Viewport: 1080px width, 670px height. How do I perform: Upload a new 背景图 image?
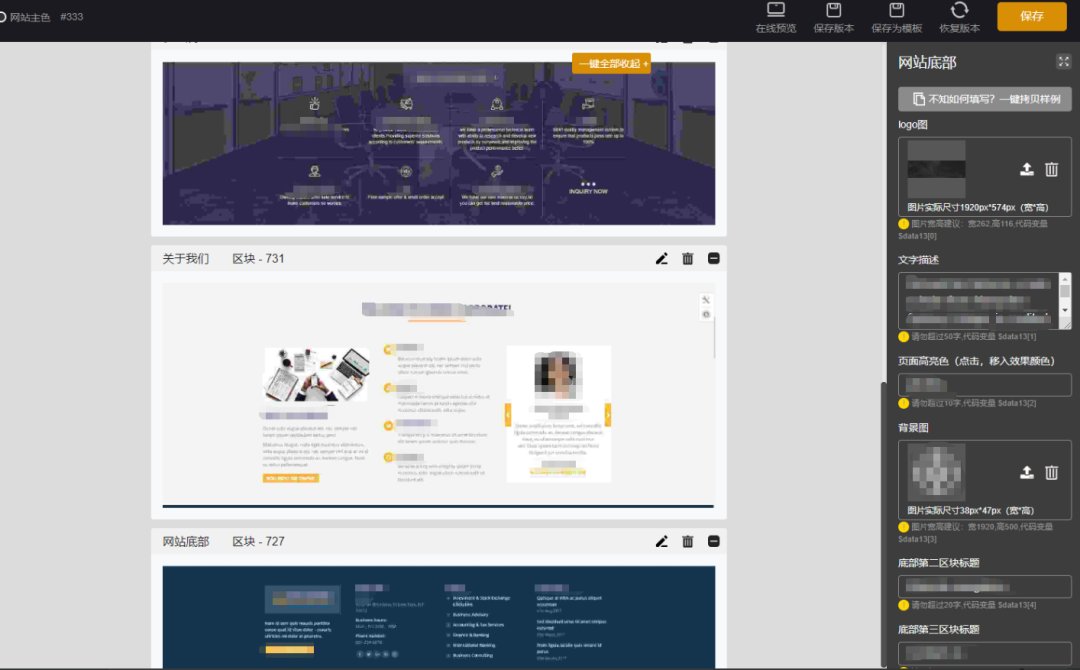1026,473
